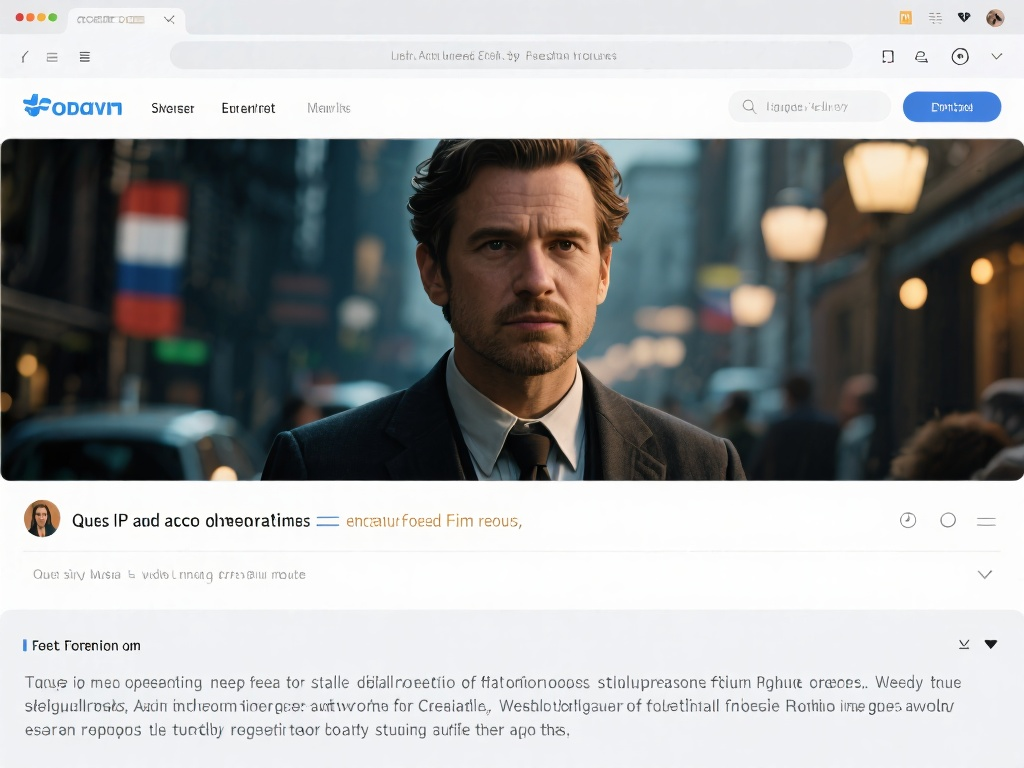Click the underlined arrow icon in "Feet Forenion om"
This screenshot has width=1024, height=768.
(x=964, y=645)
